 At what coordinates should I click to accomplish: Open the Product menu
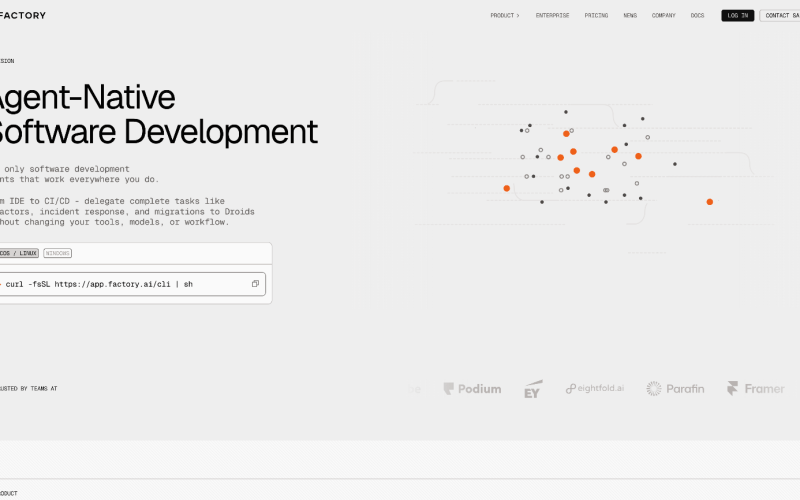(505, 15)
